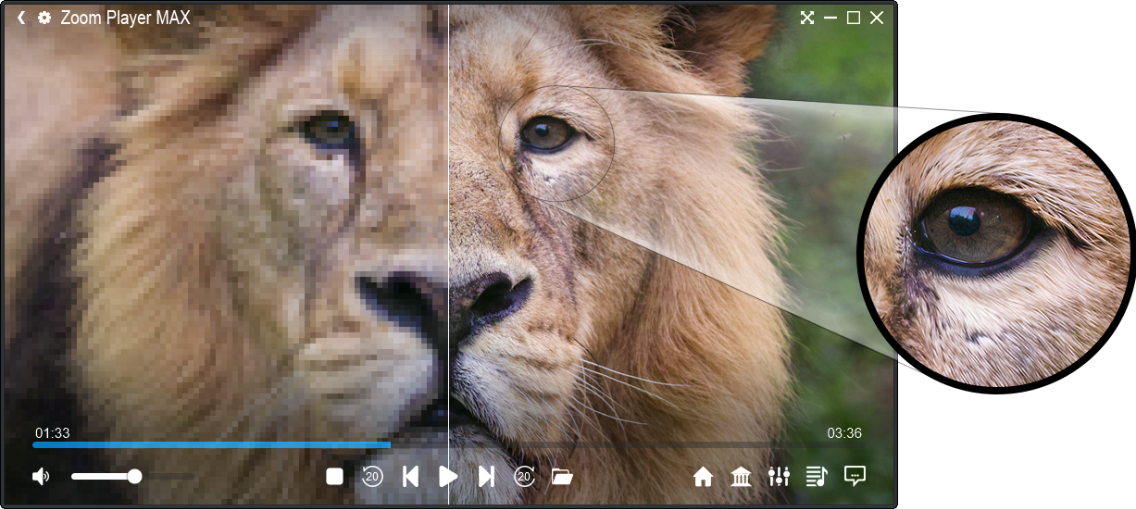The width and height of the screenshot is (1136, 509).
Task: Click the Zoom Player MAX title text
Action: click(125, 18)
